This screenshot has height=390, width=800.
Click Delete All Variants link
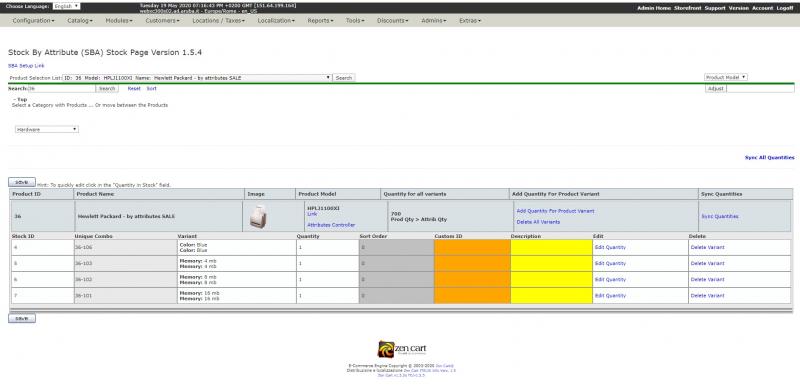(538, 222)
